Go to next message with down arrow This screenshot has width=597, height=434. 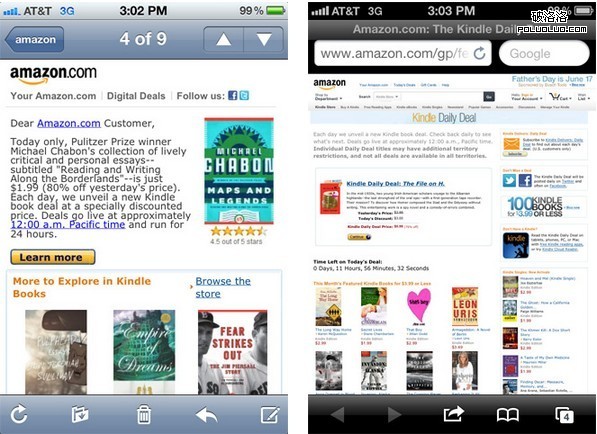[263, 39]
